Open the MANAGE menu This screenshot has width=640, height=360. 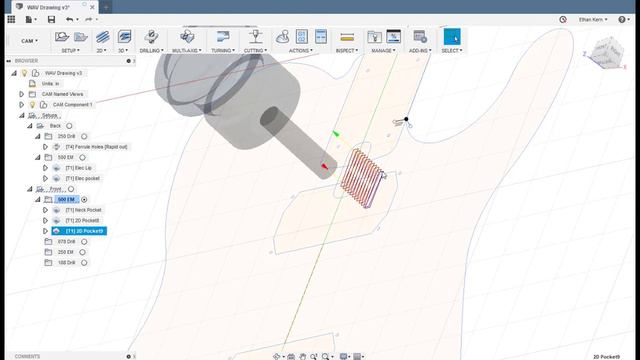[383, 51]
